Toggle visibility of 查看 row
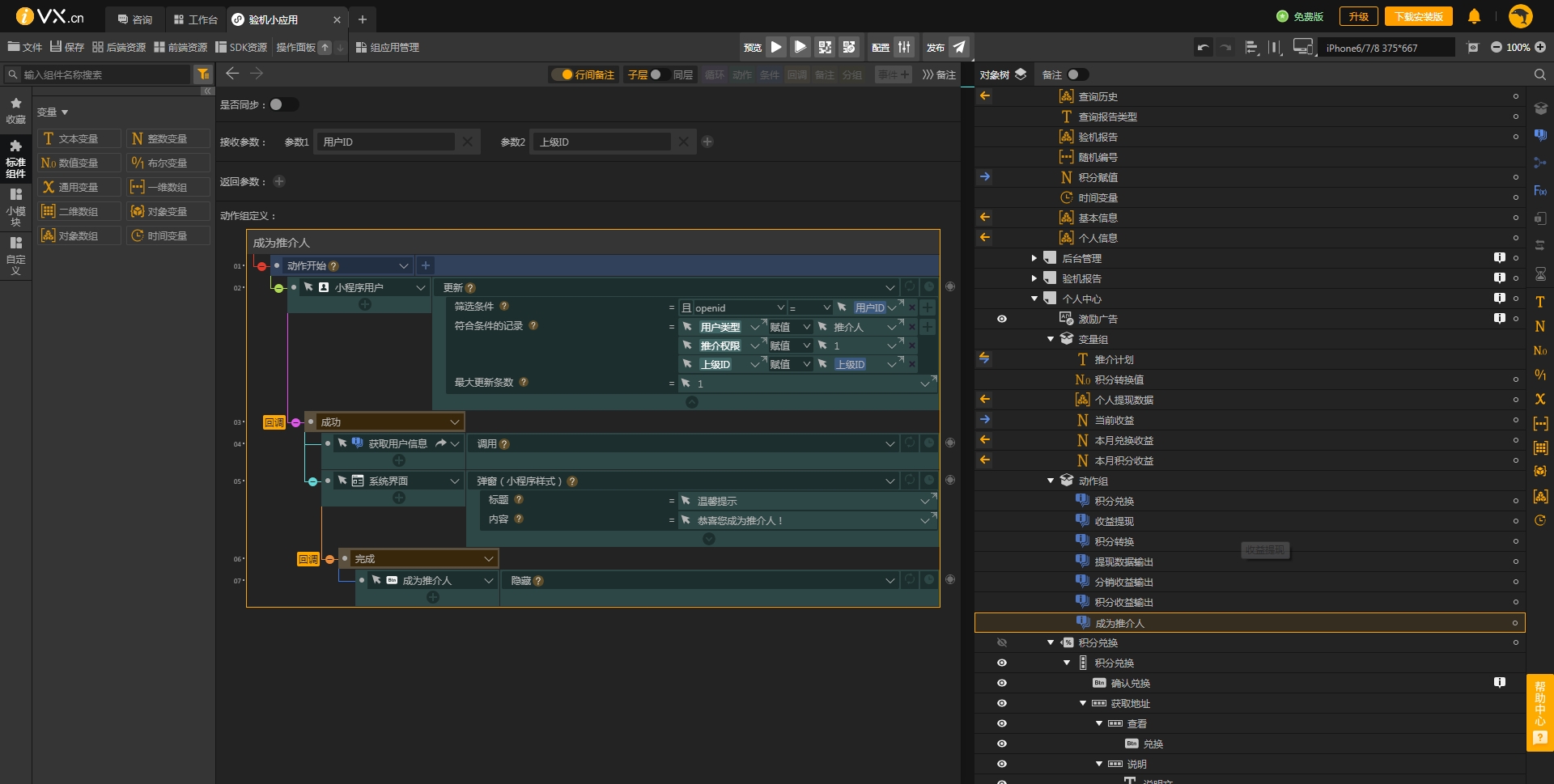This screenshot has width=1554, height=784. pyautogui.click(x=1002, y=723)
